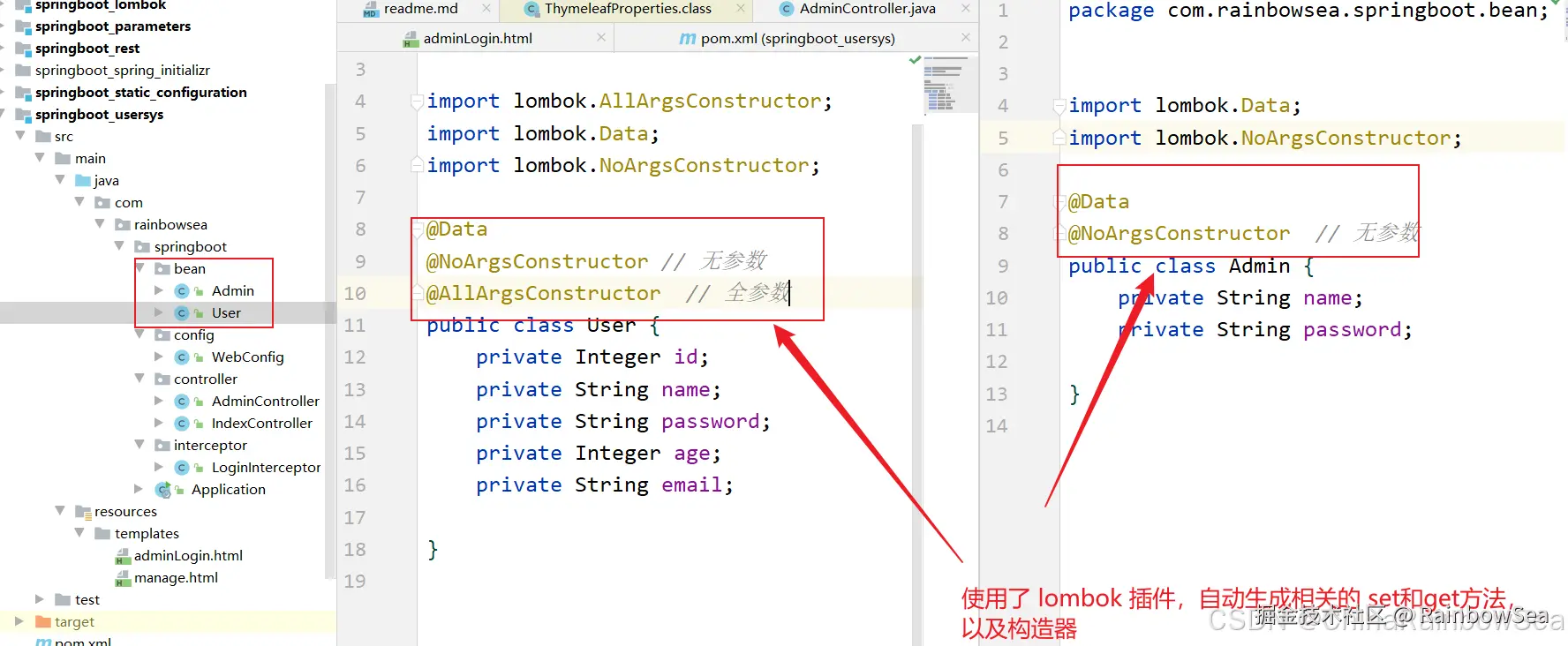Close the AdminController.java tab
Screen dimensions: 1568x646
(966, 9)
